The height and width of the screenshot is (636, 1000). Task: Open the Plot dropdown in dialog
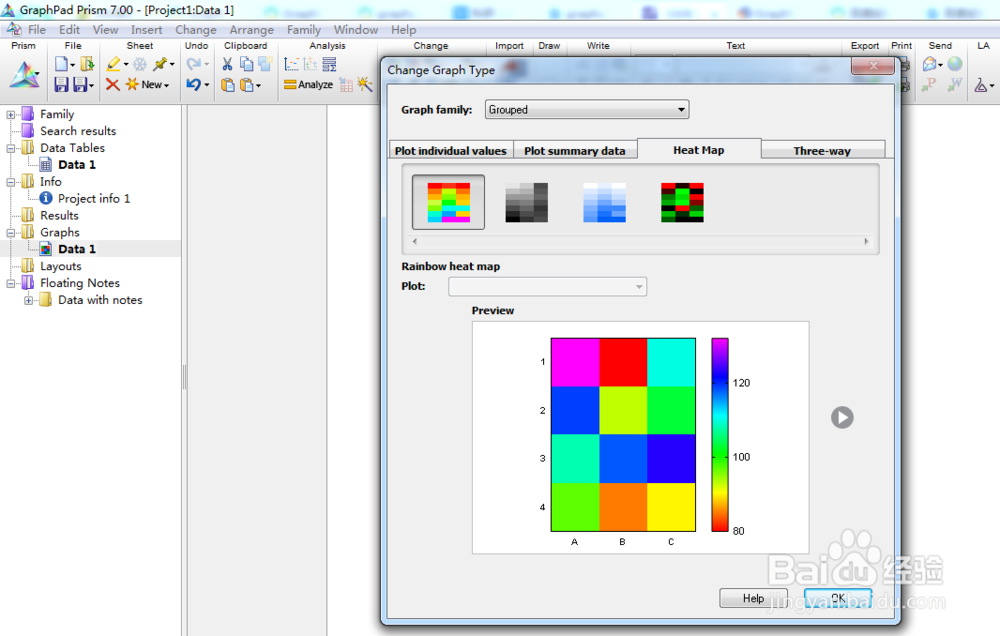547,286
